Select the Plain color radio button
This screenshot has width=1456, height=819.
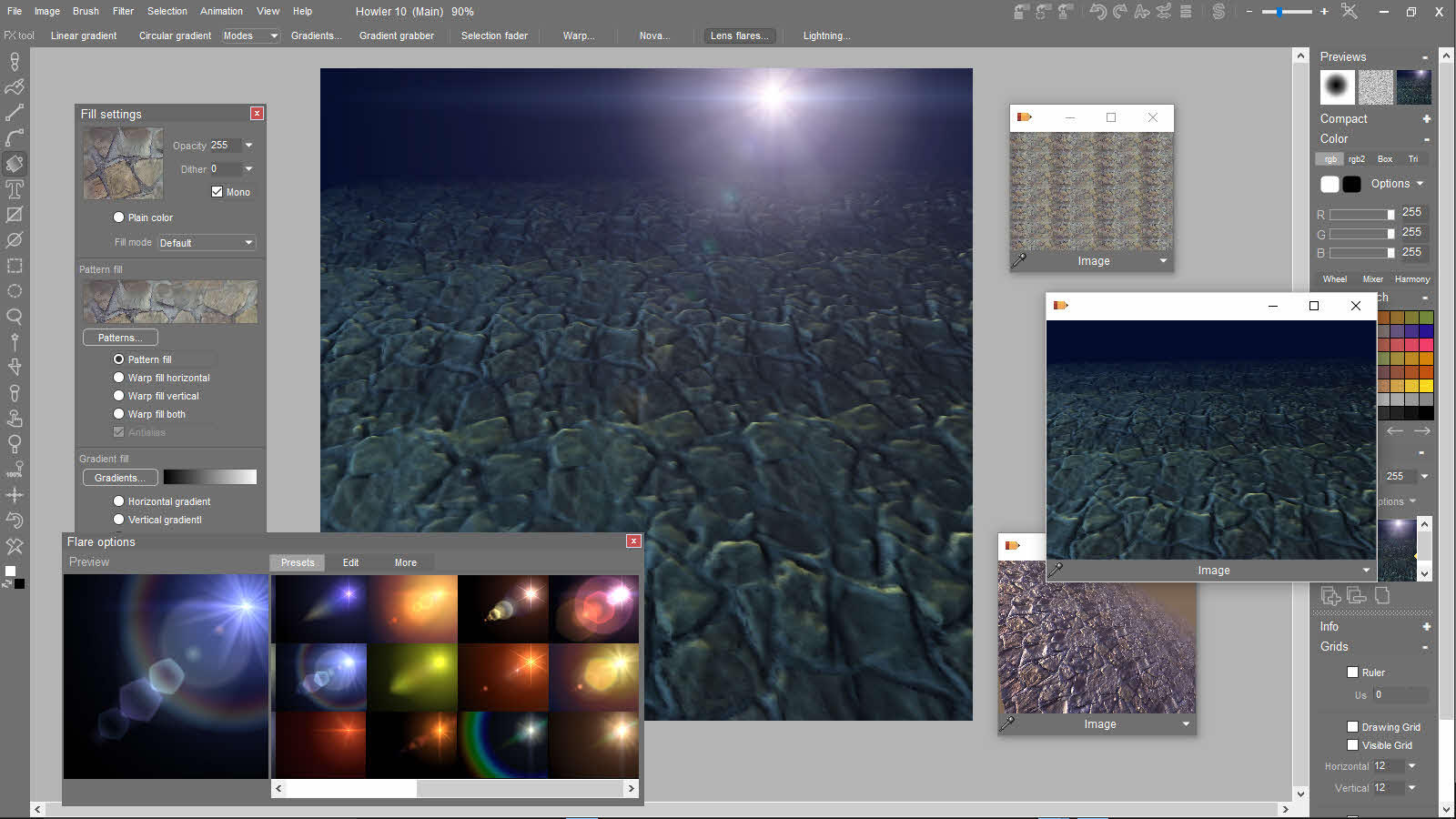click(x=118, y=217)
